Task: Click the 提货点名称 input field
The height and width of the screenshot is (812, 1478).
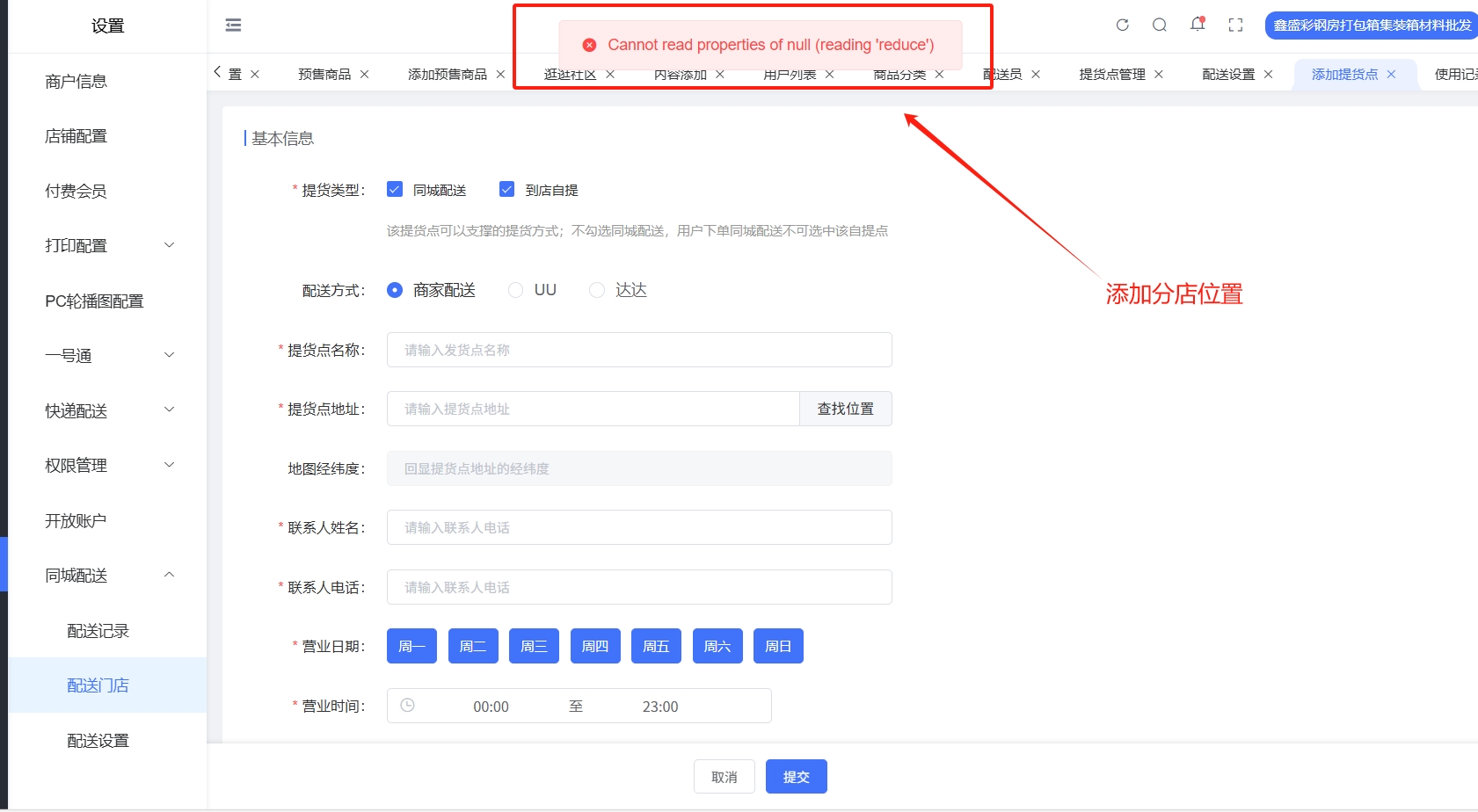Action: (x=639, y=350)
